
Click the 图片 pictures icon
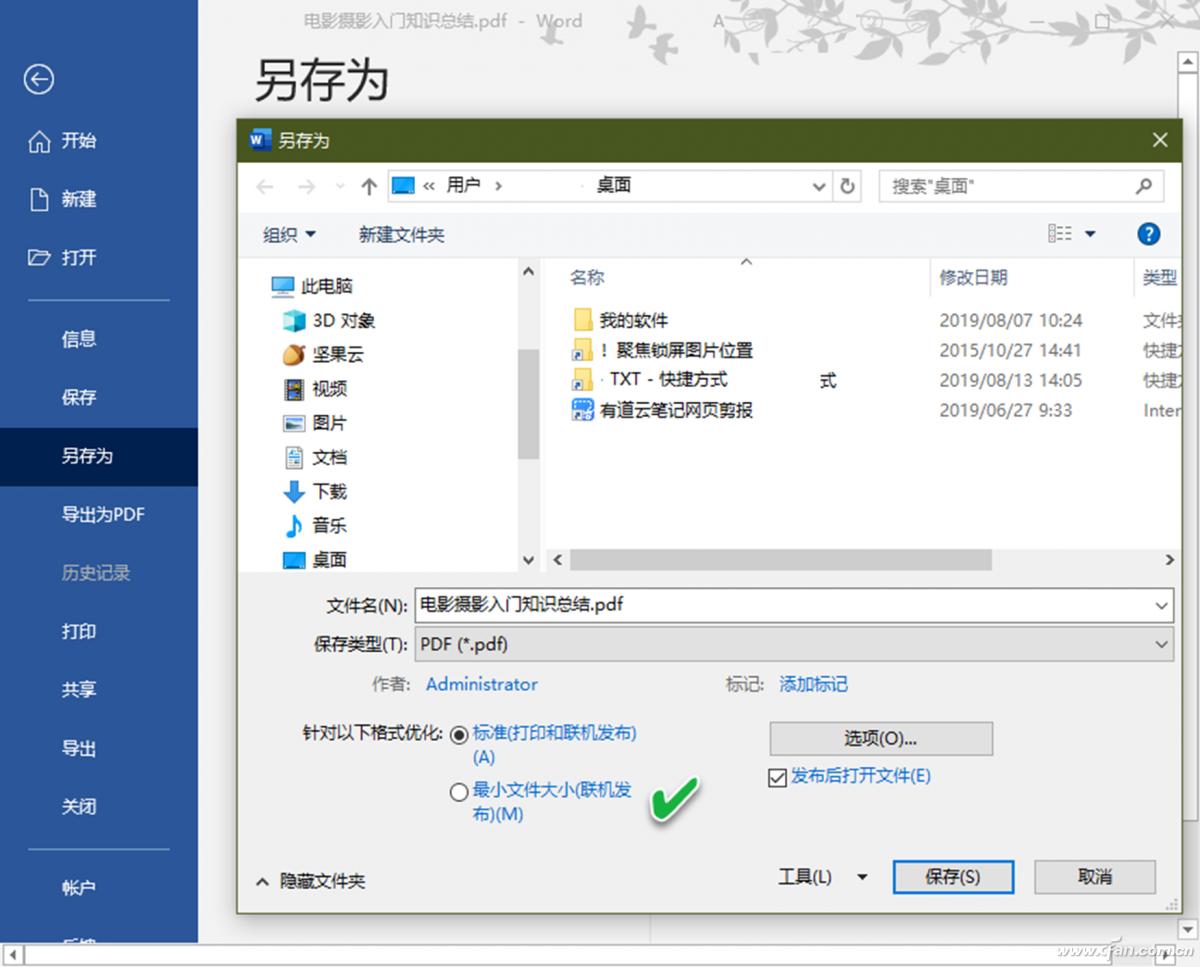(x=294, y=423)
